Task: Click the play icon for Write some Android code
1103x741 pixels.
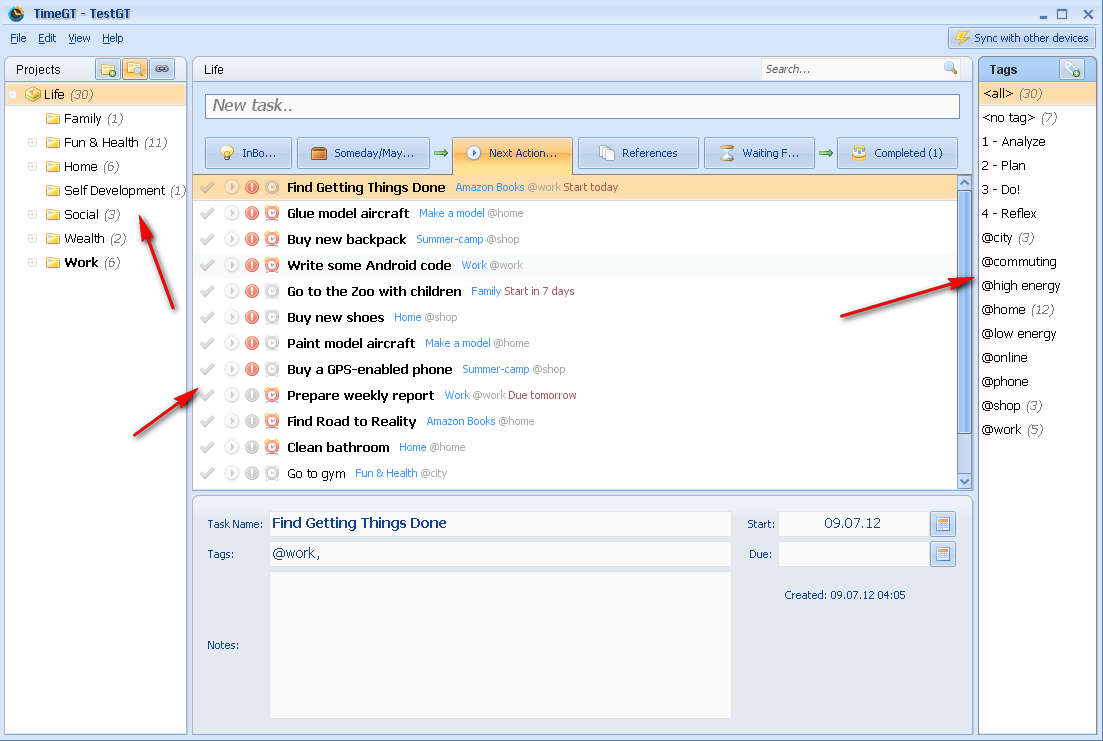Action: pyautogui.click(x=232, y=265)
